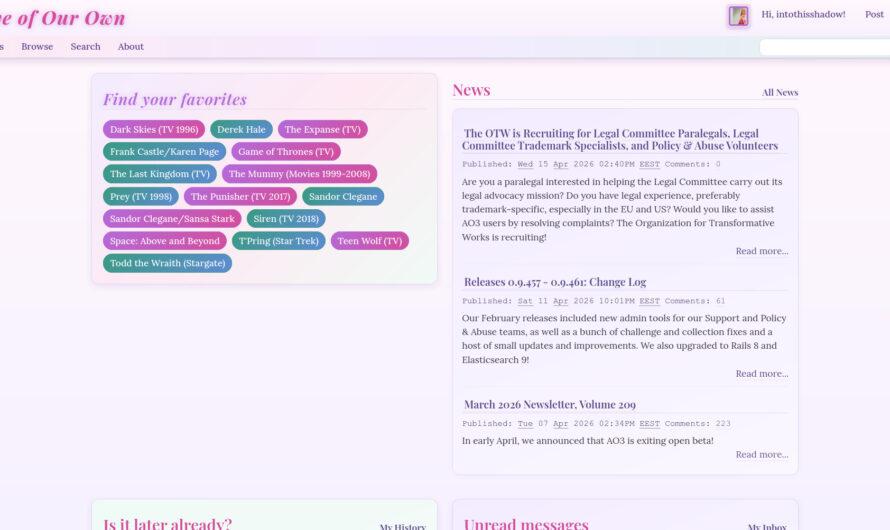Select the Prey (TV 1998) tag

pyautogui.click(x=141, y=196)
